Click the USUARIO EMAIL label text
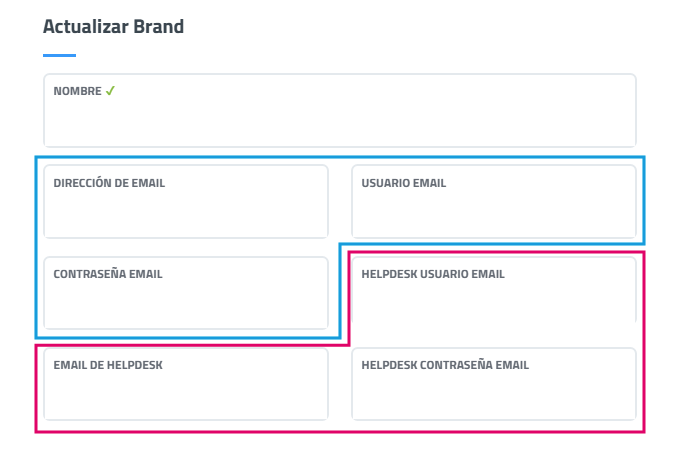The width and height of the screenshot is (675, 462). 403,183
